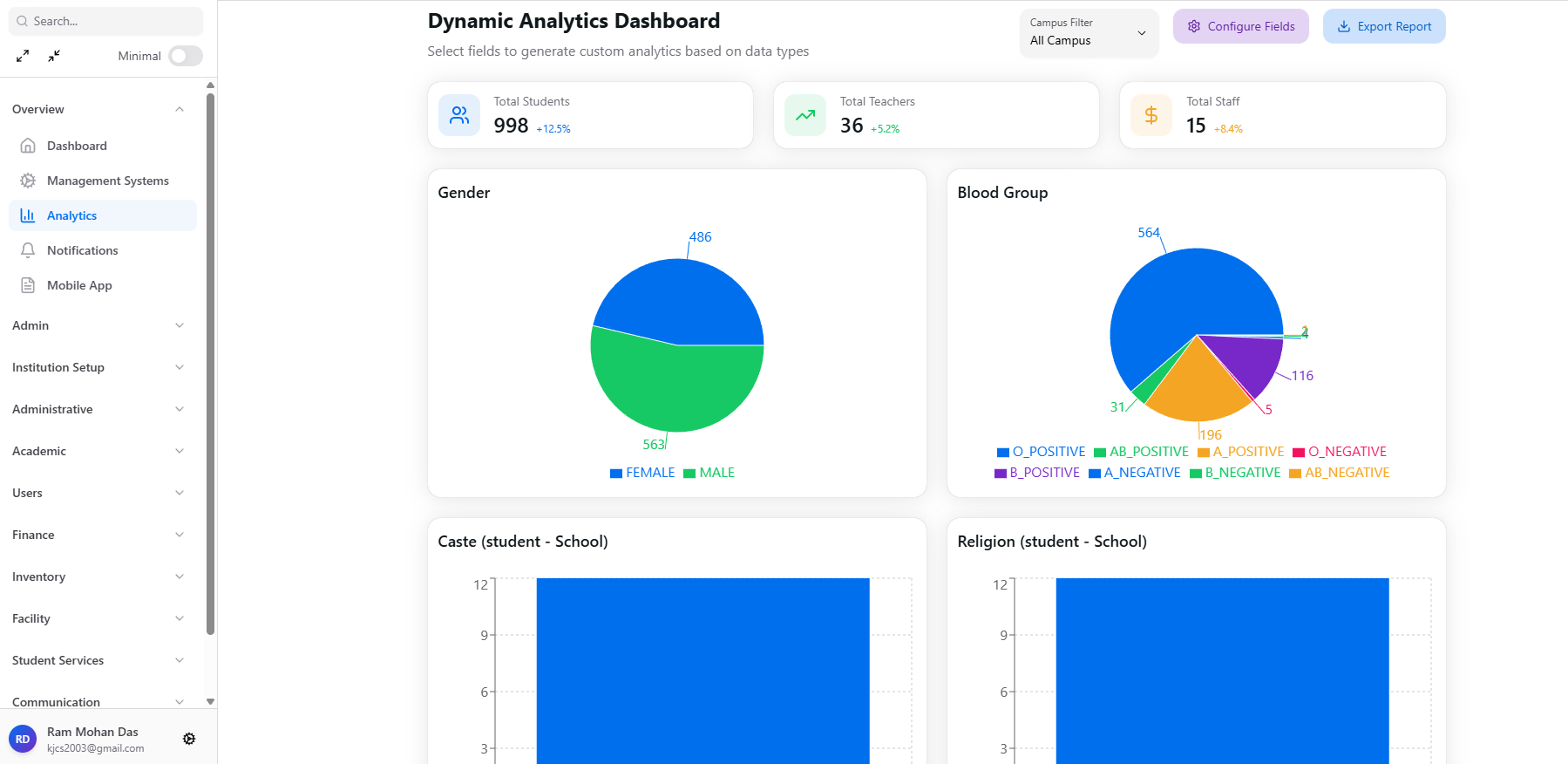The image size is (1568, 764).
Task: Click the Notifications bell icon
Action: tap(28, 250)
